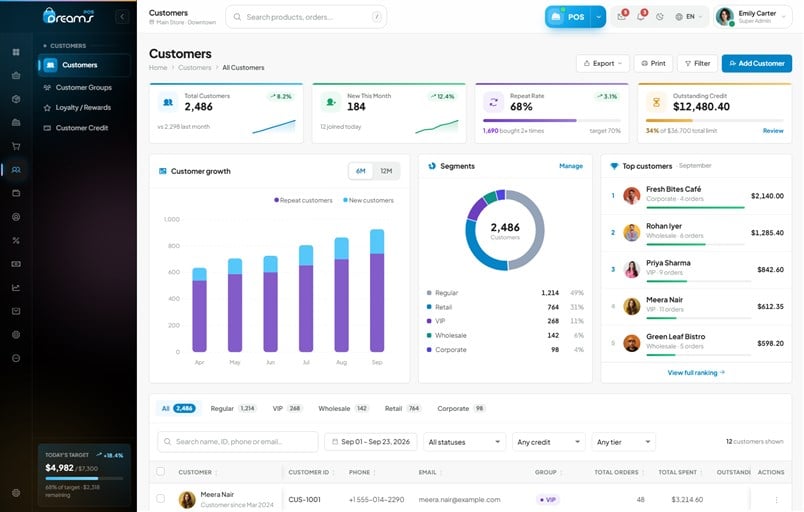
Task: Tick the checkbox on the Meera Nair row
Action: (x=160, y=498)
